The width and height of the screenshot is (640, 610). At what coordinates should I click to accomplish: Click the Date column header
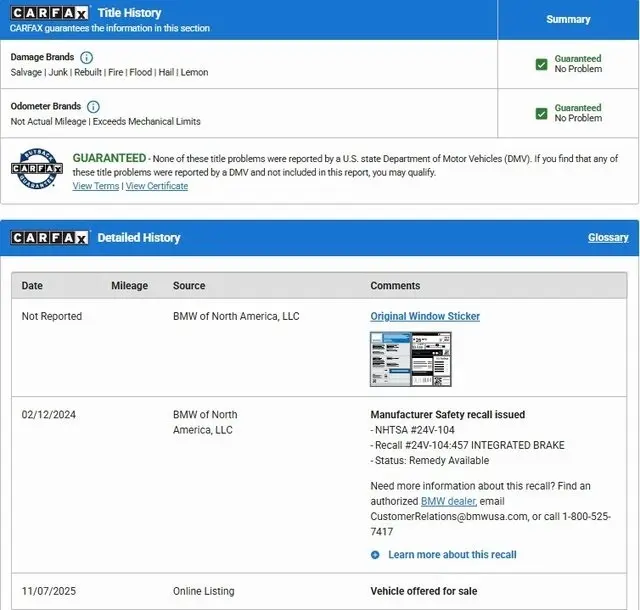(x=33, y=286)
